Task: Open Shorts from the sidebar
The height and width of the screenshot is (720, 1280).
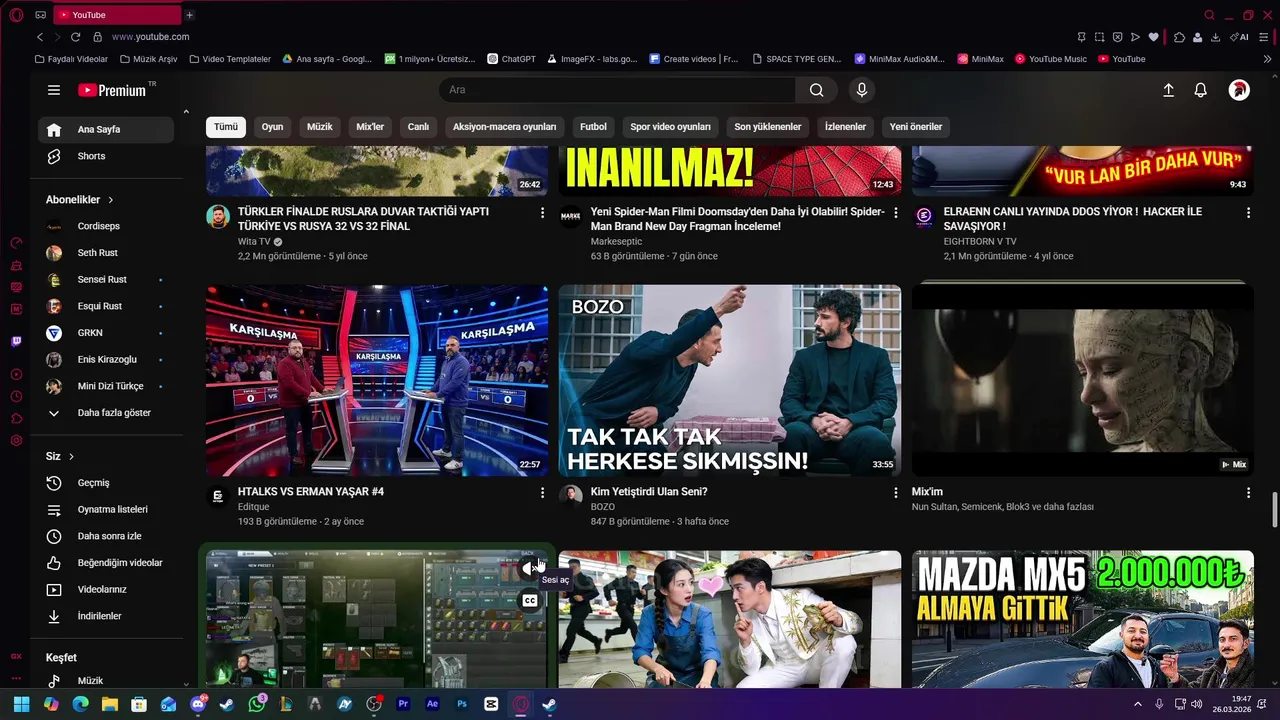Action: 106,156
